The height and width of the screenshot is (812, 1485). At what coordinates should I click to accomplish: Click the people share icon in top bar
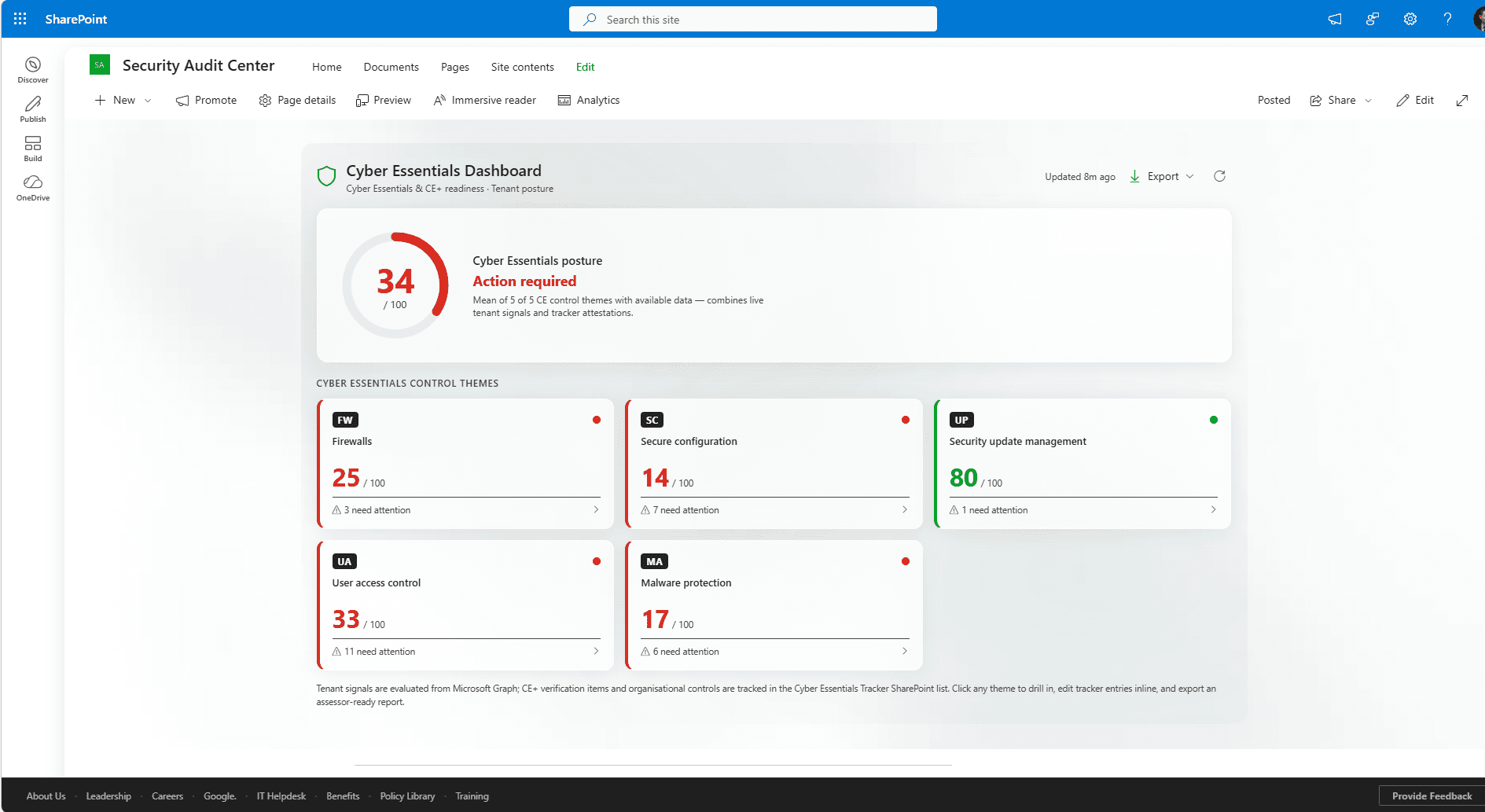pyautogui.click(x=1373, y=19)
